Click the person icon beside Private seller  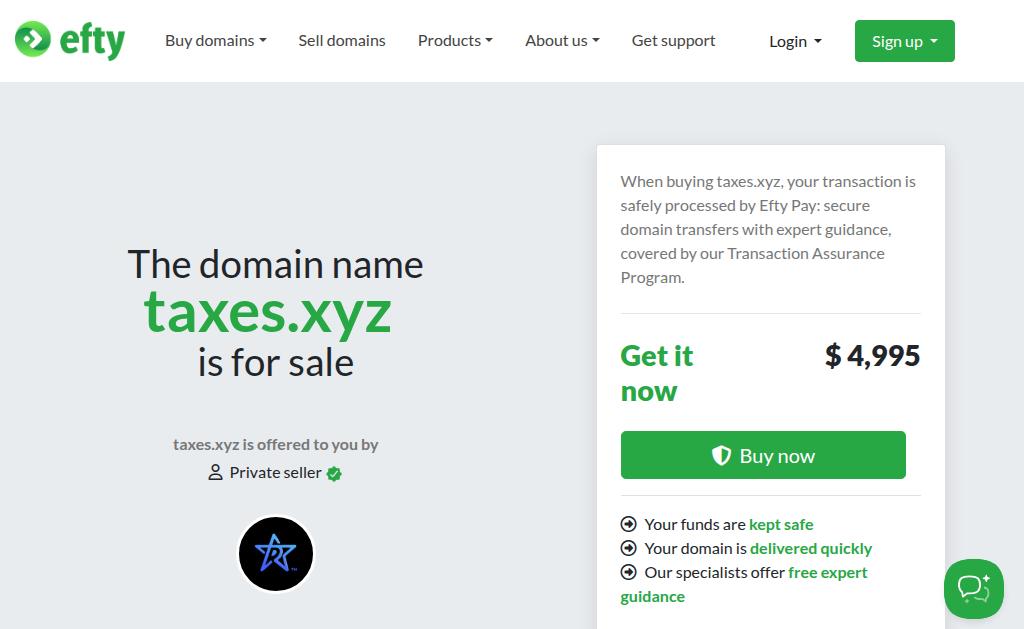215,473
